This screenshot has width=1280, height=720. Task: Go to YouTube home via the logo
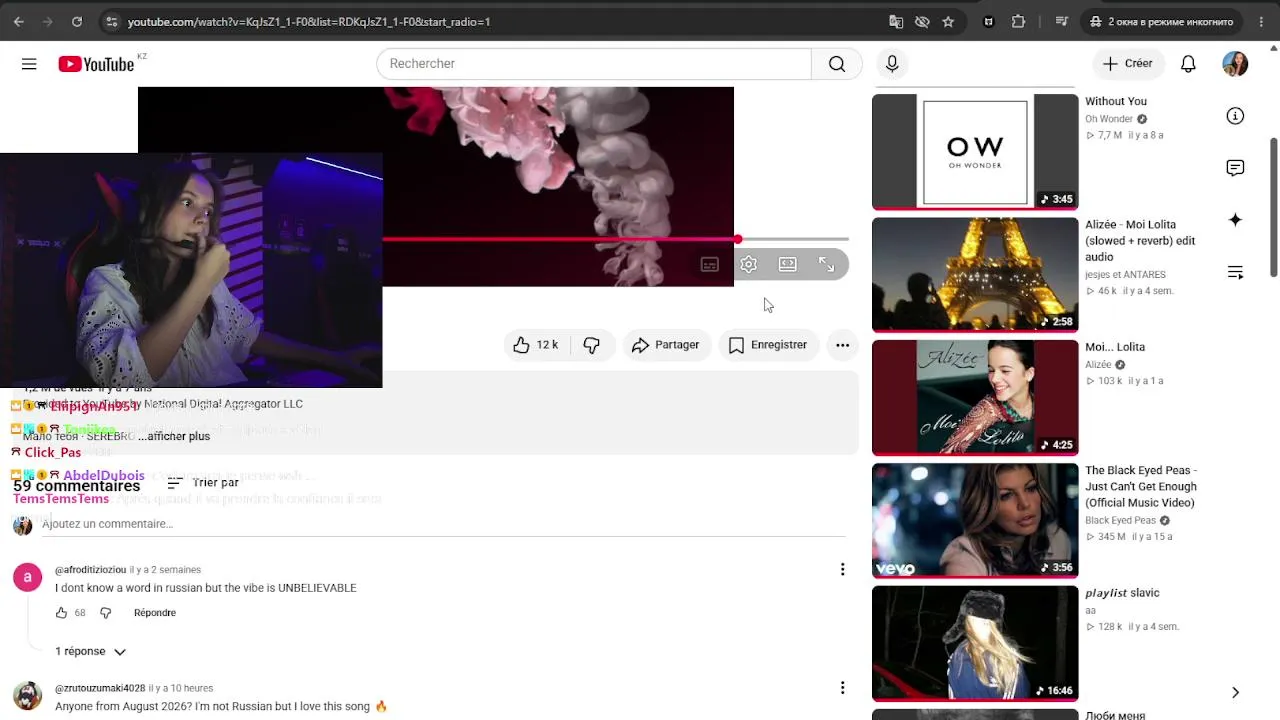tap(96, 64)
